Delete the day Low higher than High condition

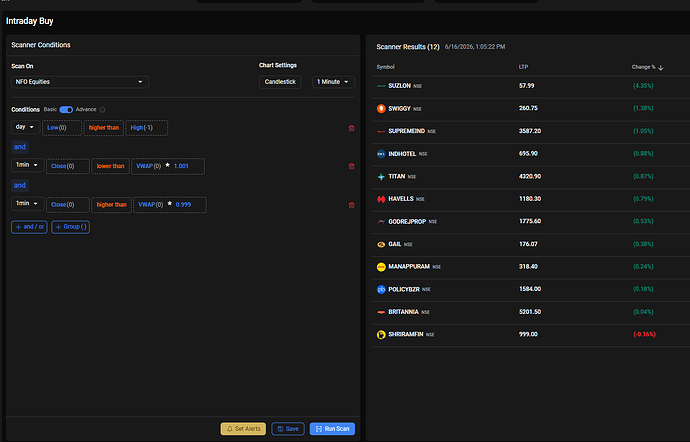click(351, 128)
